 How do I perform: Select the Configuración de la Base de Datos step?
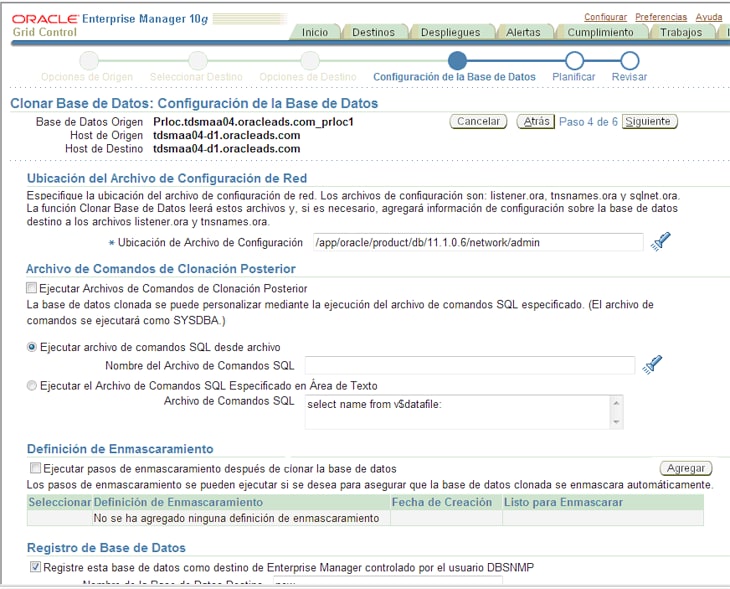tap(457, 61)
